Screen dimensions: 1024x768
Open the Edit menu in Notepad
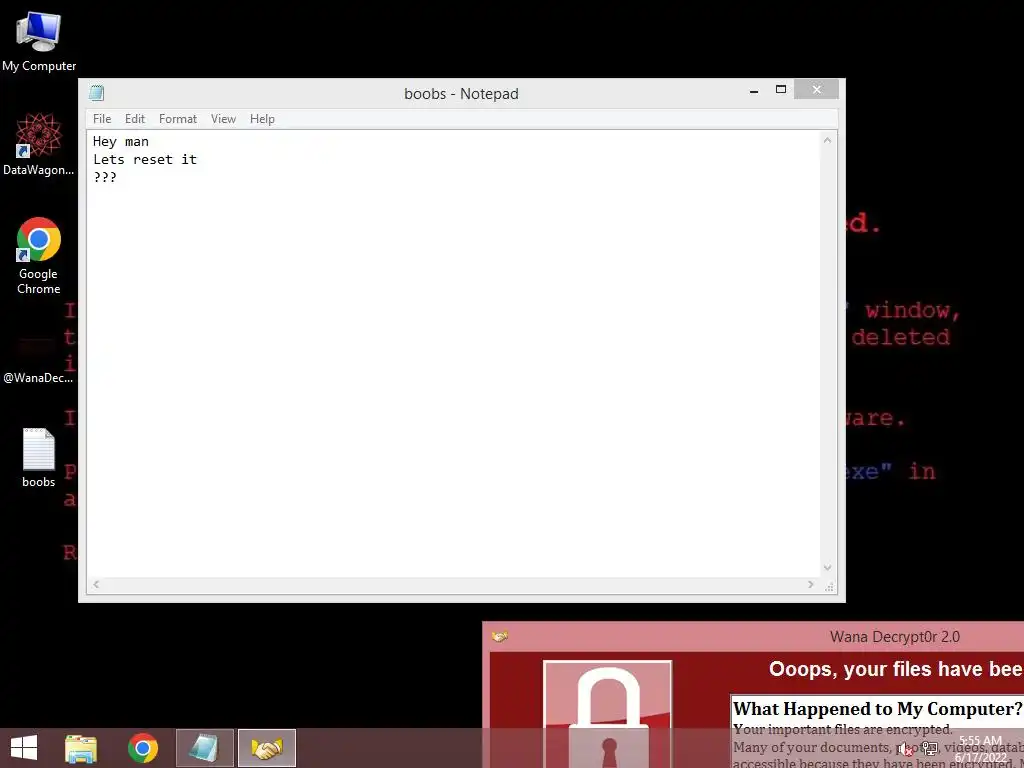click(x=135, y=119)
